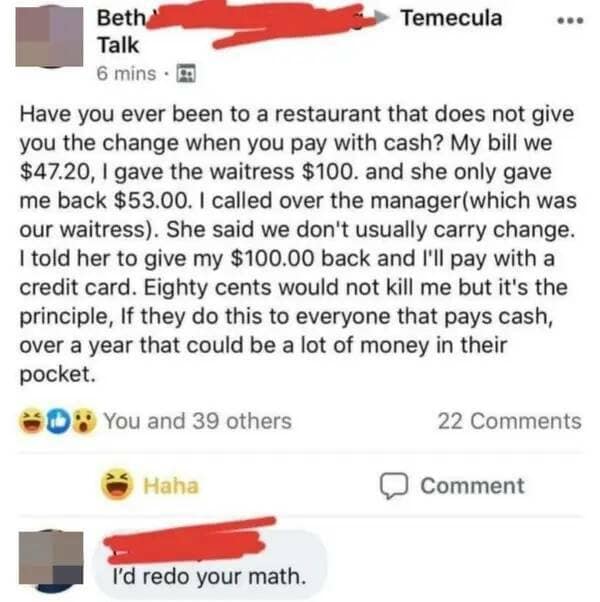
Task: Click the group privacy icon beside 6 mins
Action: tap(186, 73)
